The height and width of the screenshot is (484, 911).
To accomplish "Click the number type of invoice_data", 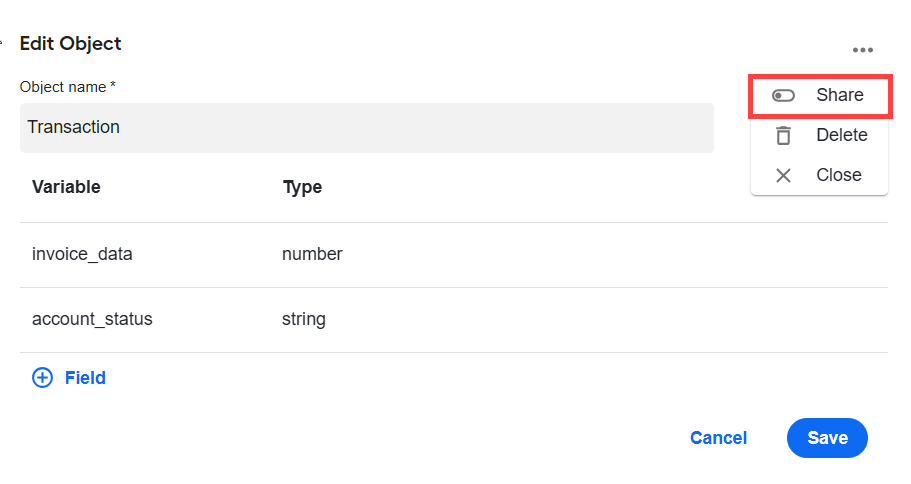I will (x=312, y=254).
